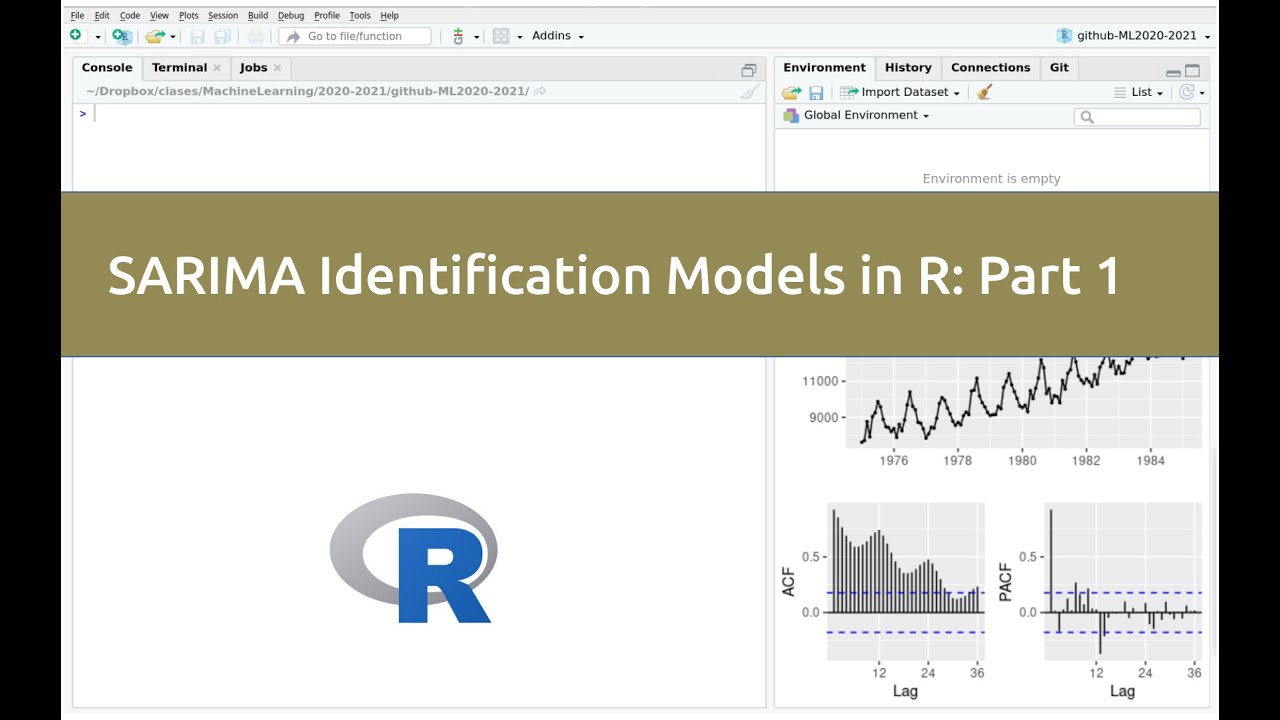Image resolution: width=1280 pixels, height=720 pixels.
Task: Minimize the Environment pane
Action: point(1173,72)
